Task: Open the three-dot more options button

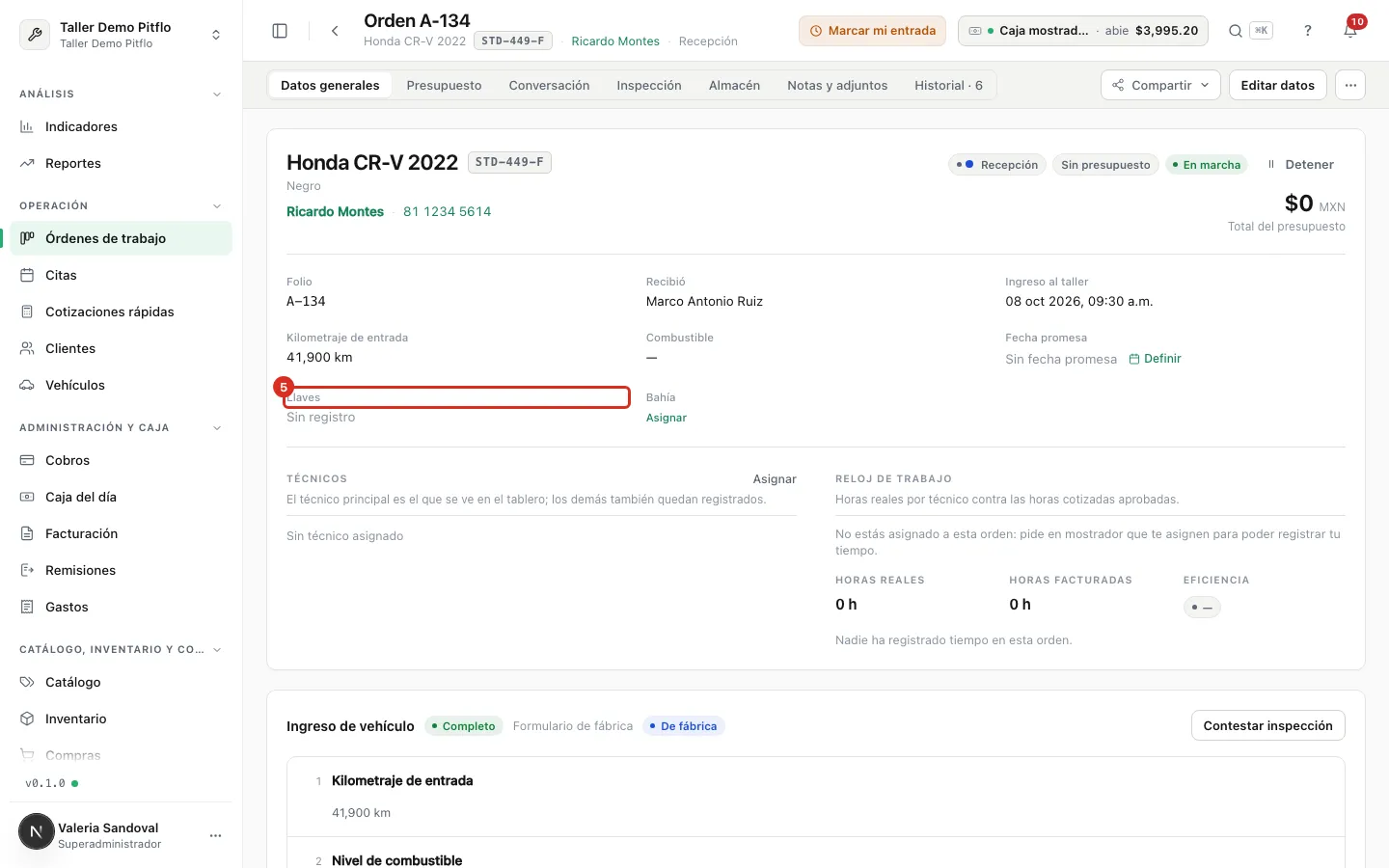Action: 1350,85
